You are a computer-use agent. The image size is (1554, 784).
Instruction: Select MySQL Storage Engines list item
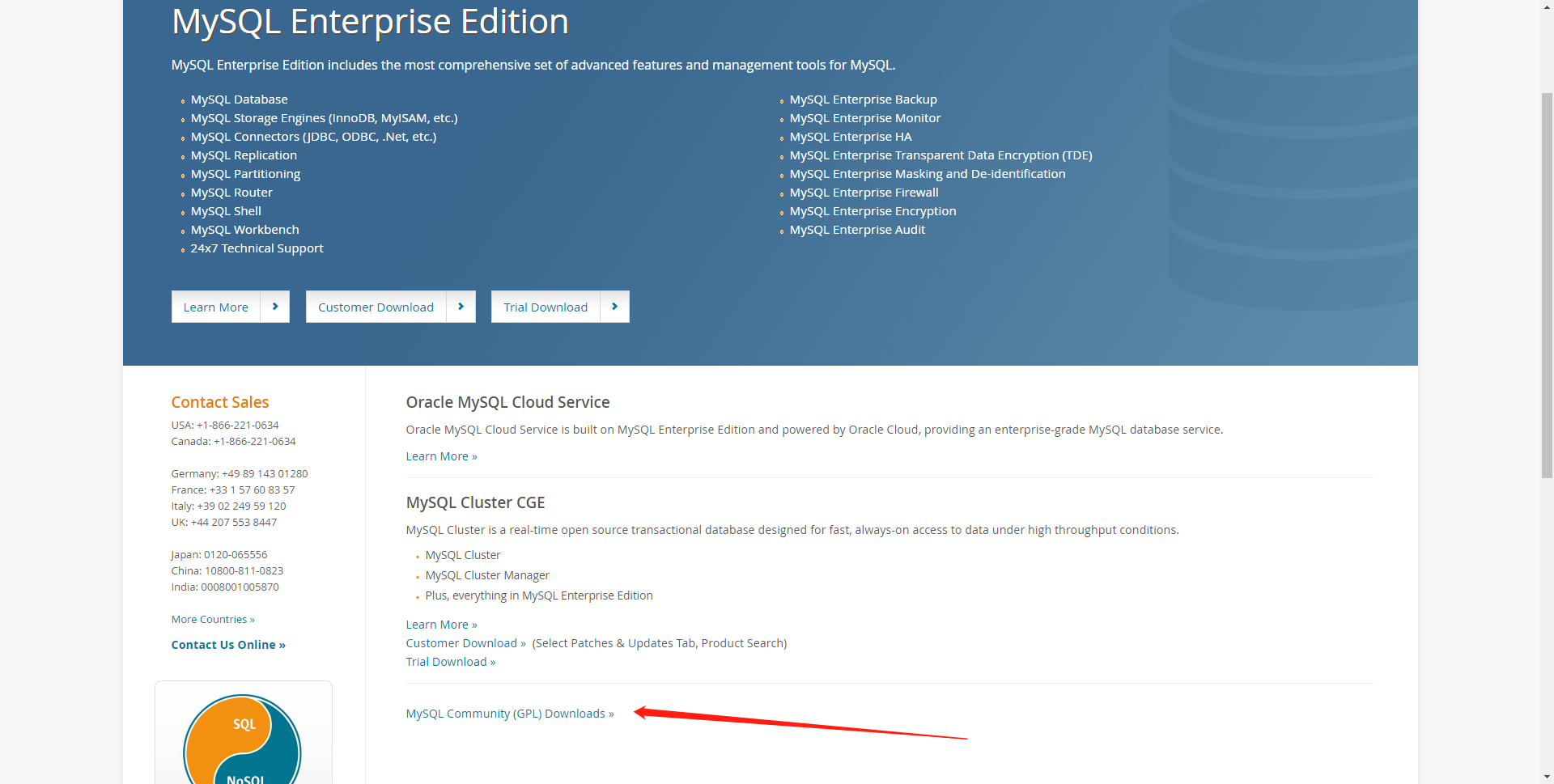point(325,118)
